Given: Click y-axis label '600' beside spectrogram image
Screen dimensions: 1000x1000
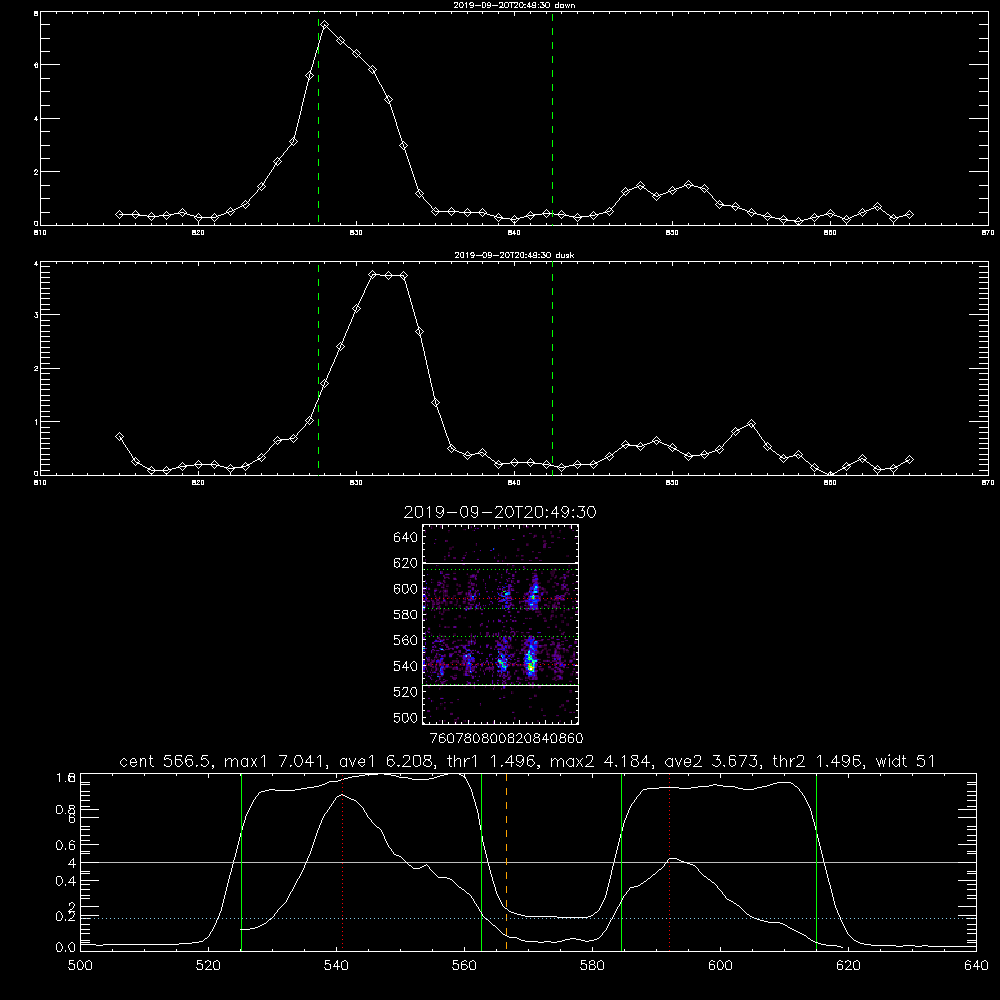Looking at the screenshot, I should pos(405,589).
